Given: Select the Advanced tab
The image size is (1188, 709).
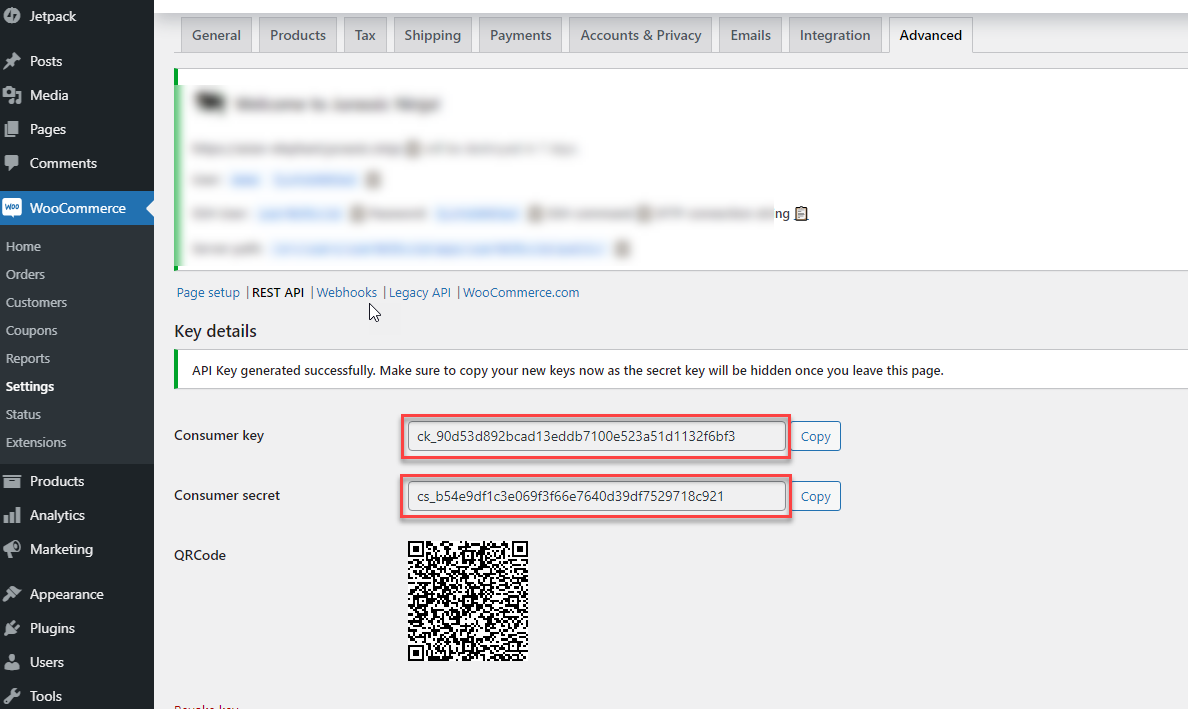Looking at the screenshot, I should tap(930, 35).
